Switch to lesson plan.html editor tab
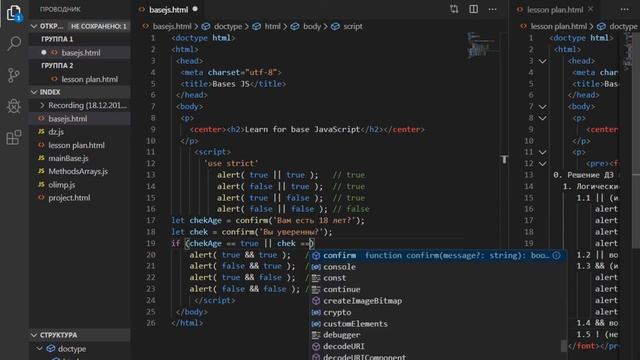Image resolution: width=640 pixels, height=360 pixels. [555, 9]
